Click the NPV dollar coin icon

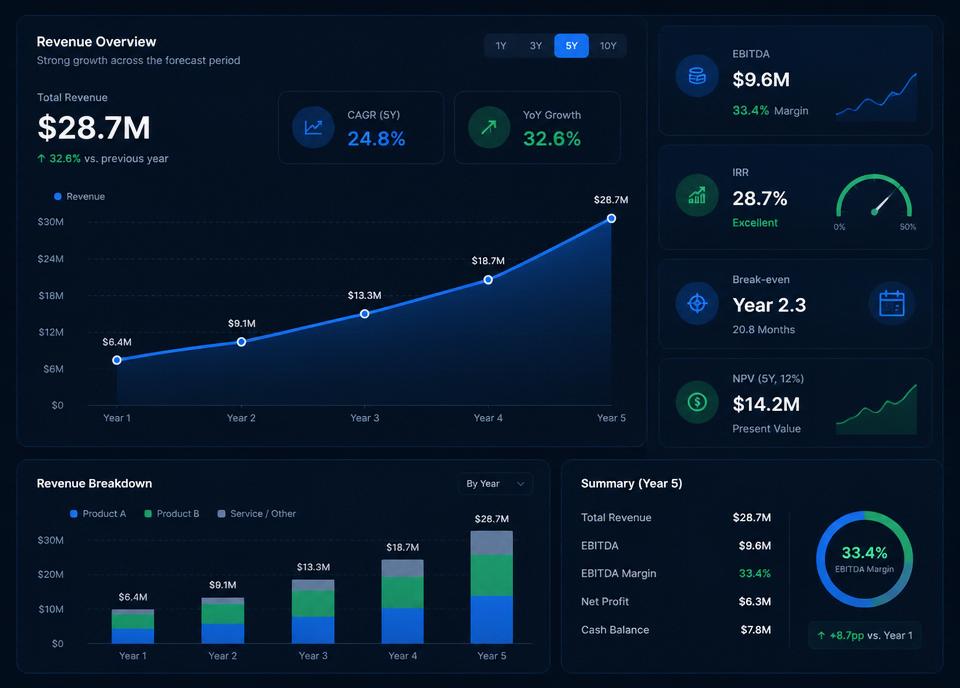click(x=697, y=402)
